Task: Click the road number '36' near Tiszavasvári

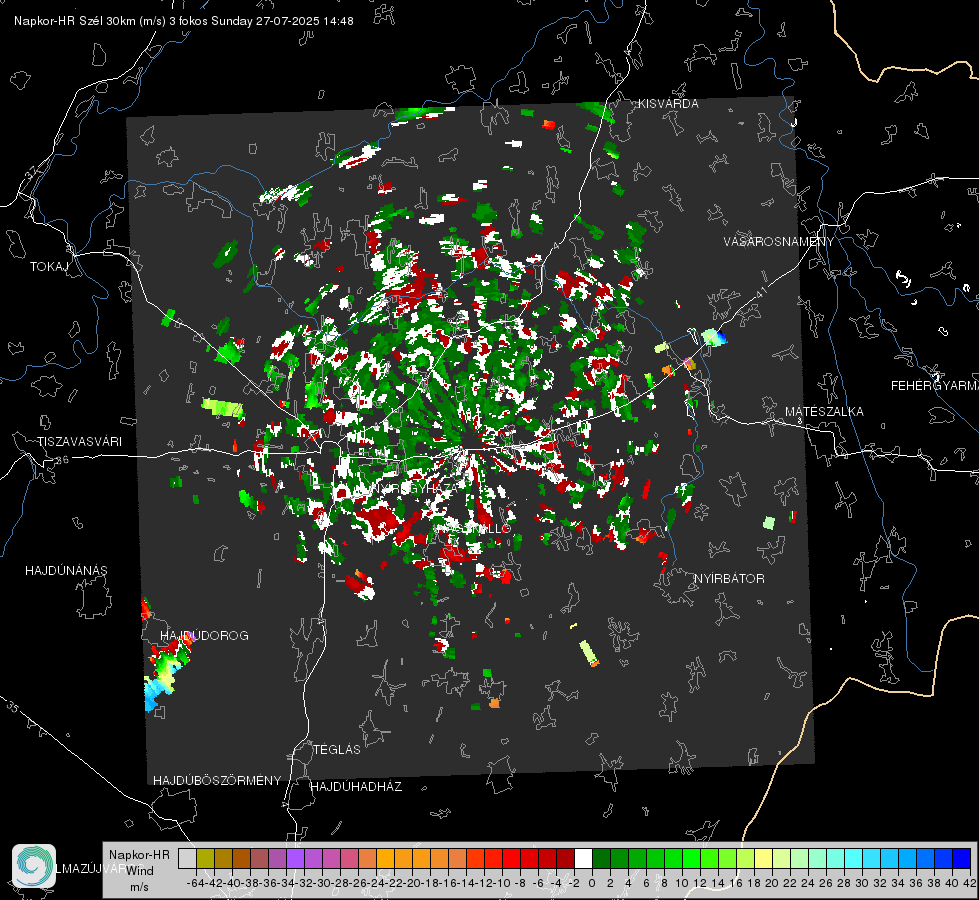Action: (62, 460)
